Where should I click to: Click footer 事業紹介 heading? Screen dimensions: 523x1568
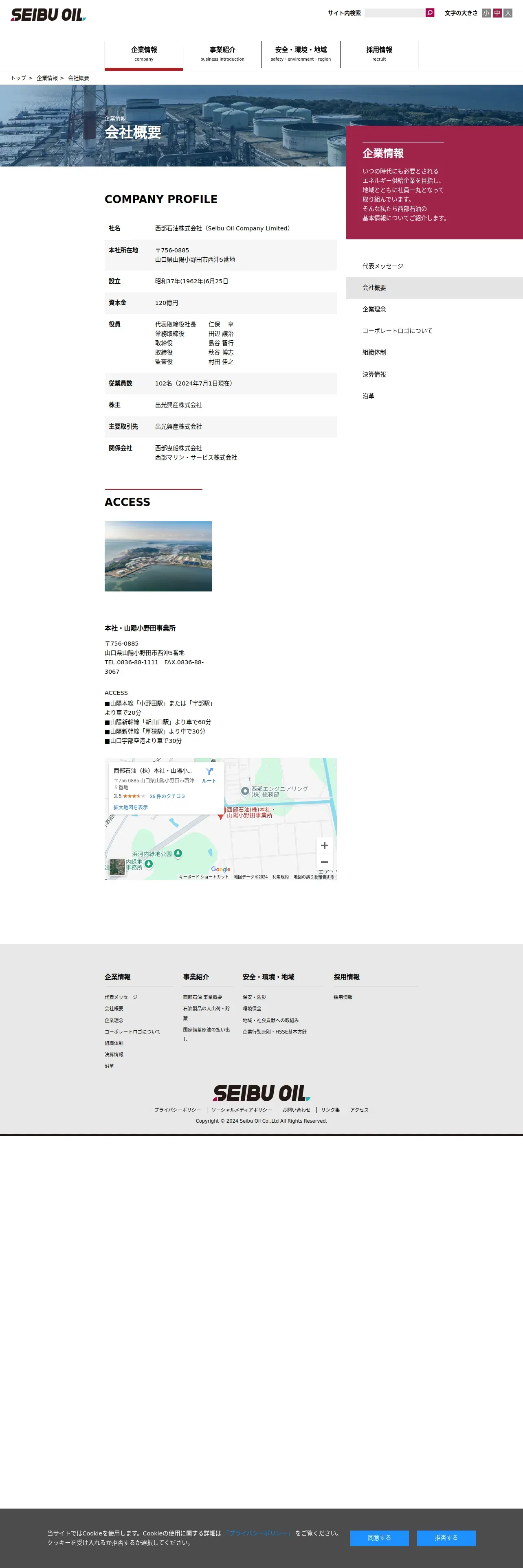(196, 977)
